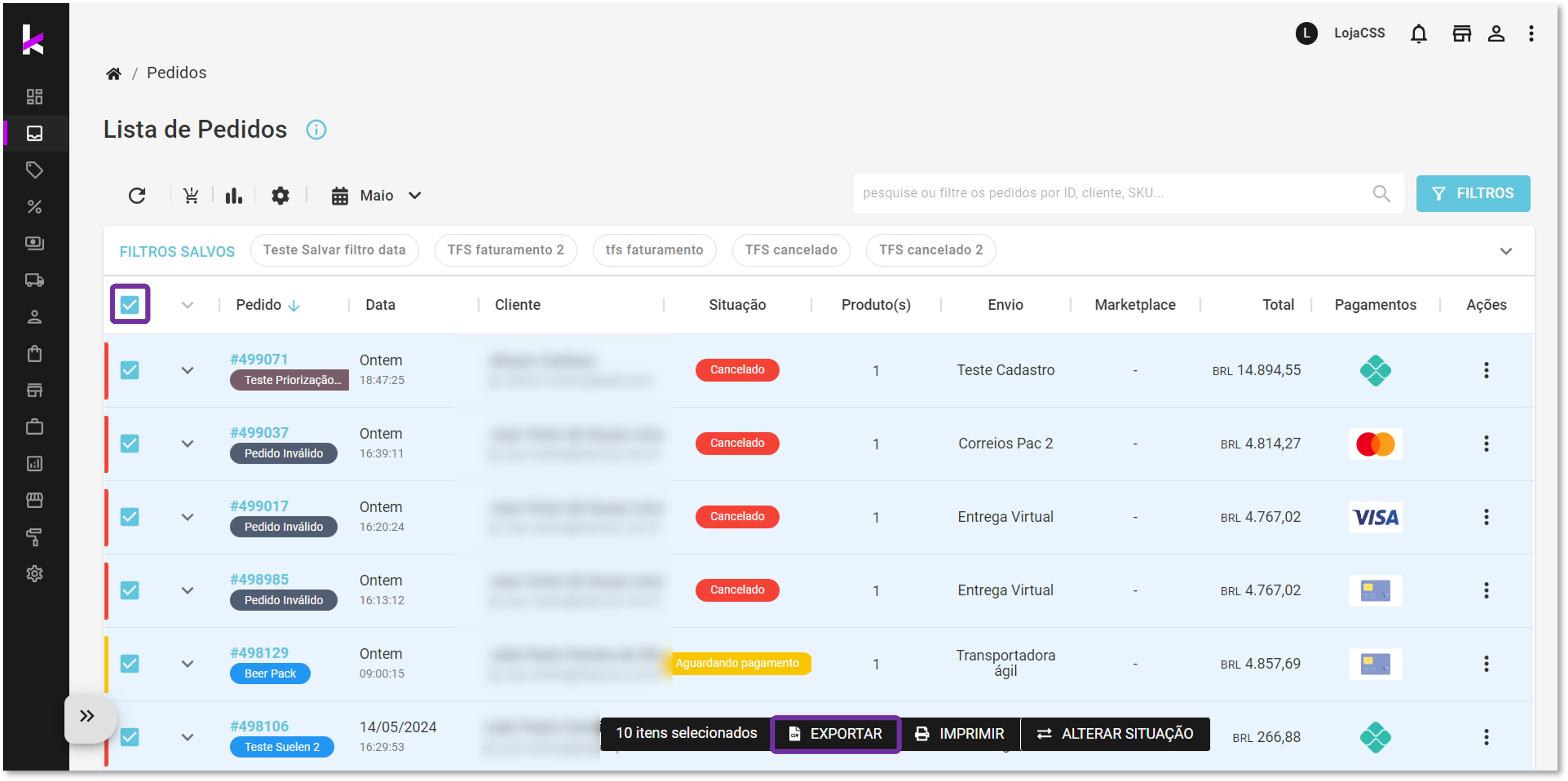Open the top bar three-dot menu

tap(1531, 34)
